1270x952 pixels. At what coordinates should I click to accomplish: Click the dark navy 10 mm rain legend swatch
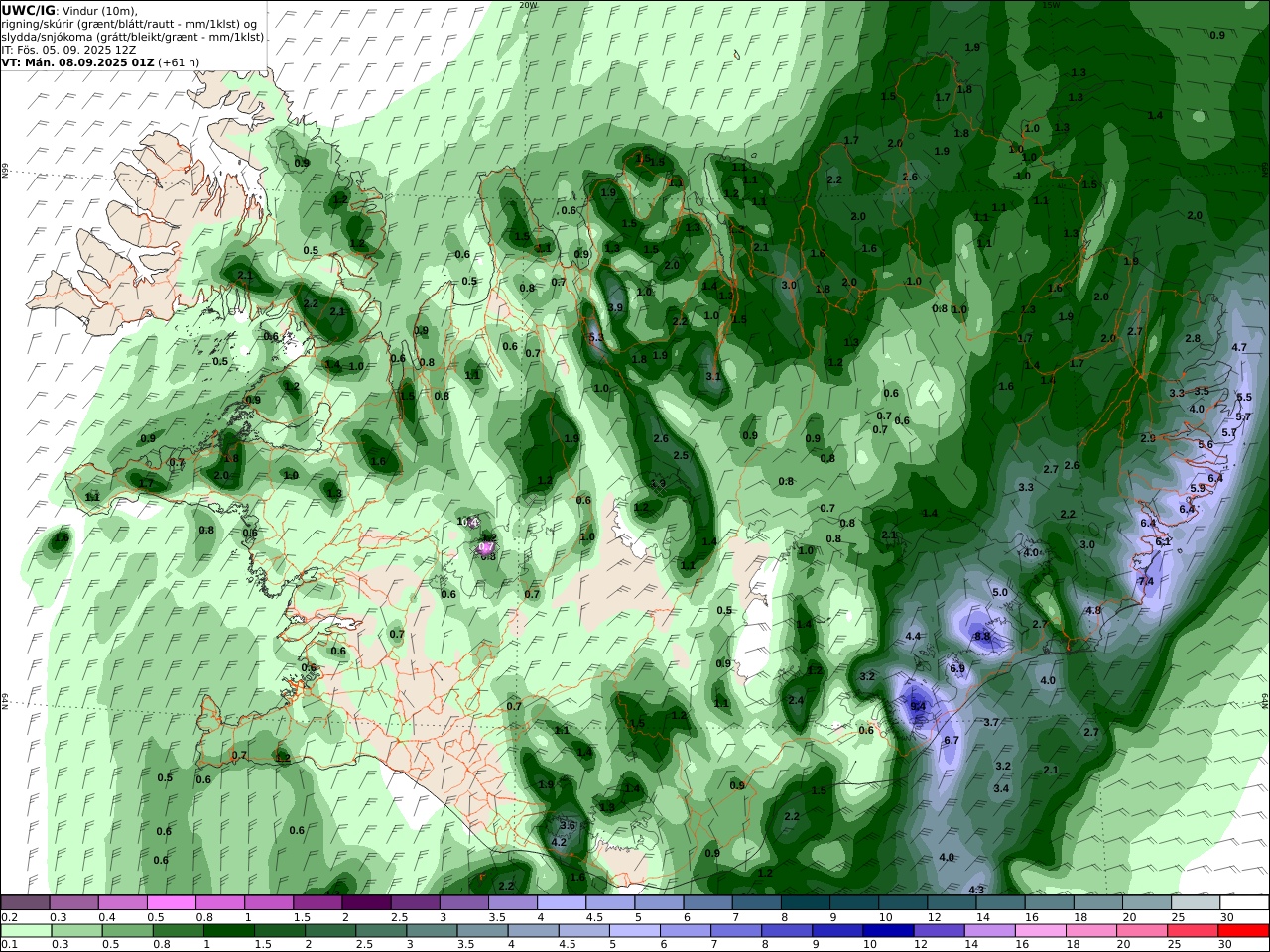(x=887, y=931)
